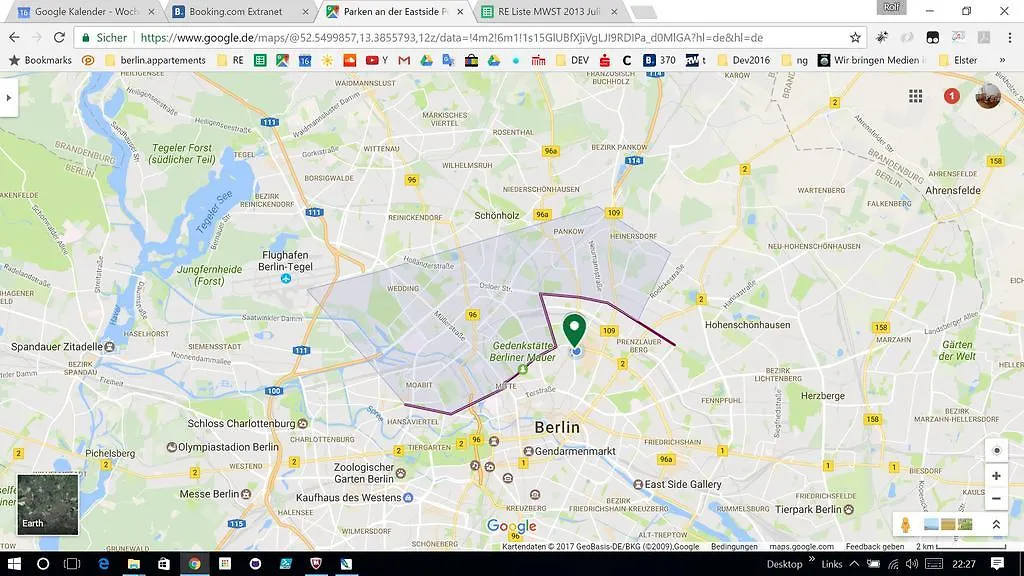Click the Schloss Charlottenburg place label
Image resolution: width=1024 pixels, height=576 pixels.
[x=242, y=423]
